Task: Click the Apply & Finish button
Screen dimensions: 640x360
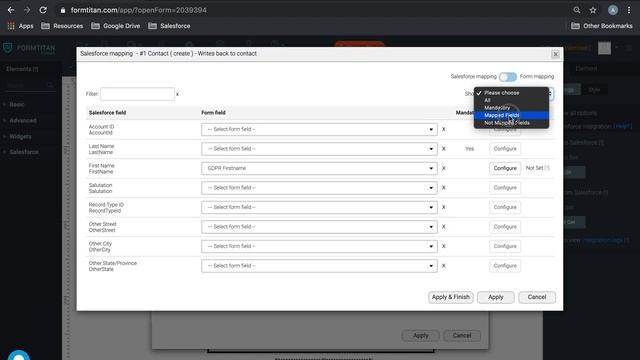Action: point(451,297)
